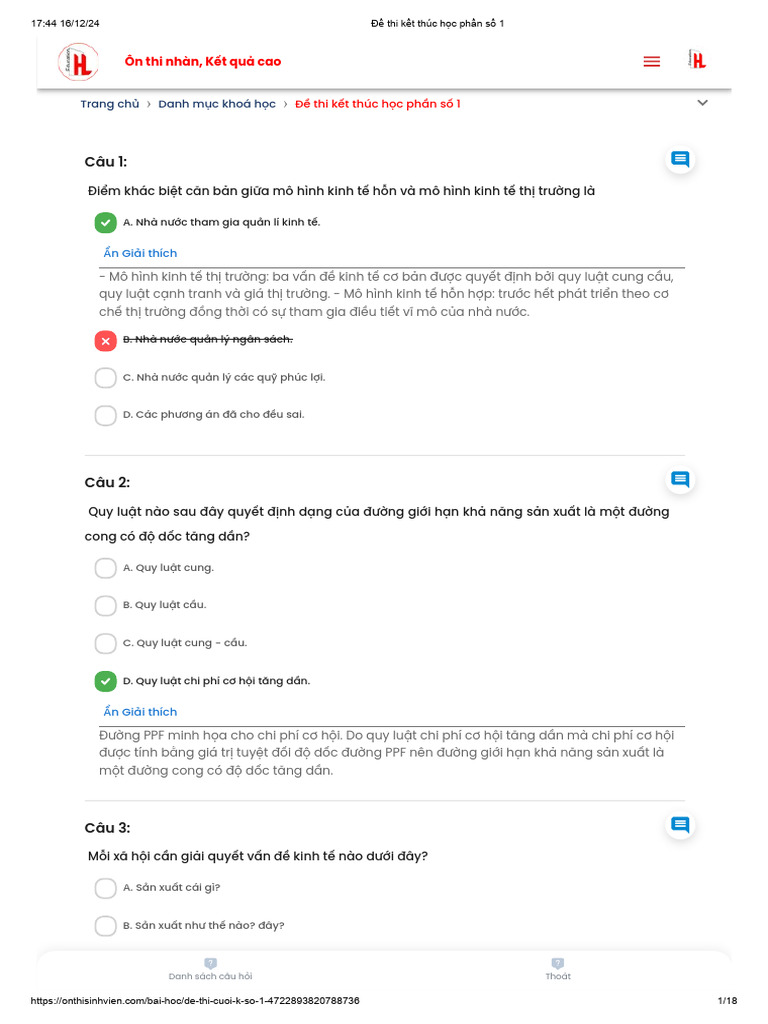Click the Danh sách câu hỏi icon

click(x=210, y=964)
